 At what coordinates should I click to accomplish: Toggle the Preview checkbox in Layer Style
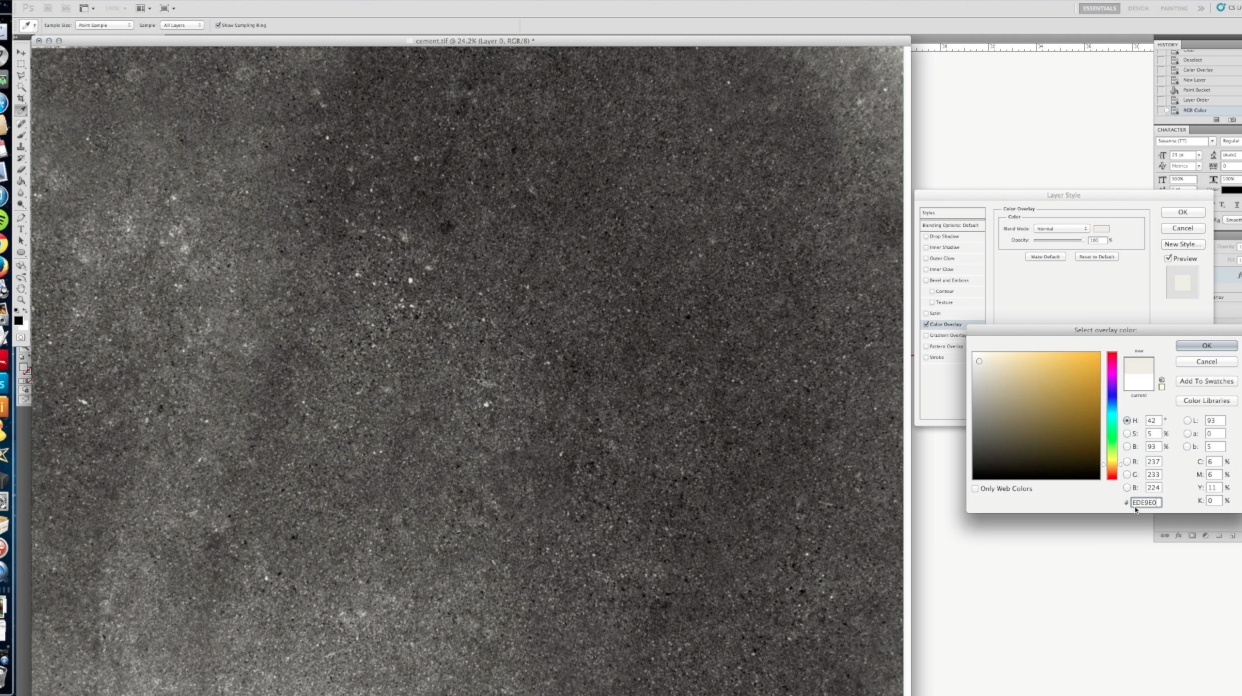click(1169, 258)
